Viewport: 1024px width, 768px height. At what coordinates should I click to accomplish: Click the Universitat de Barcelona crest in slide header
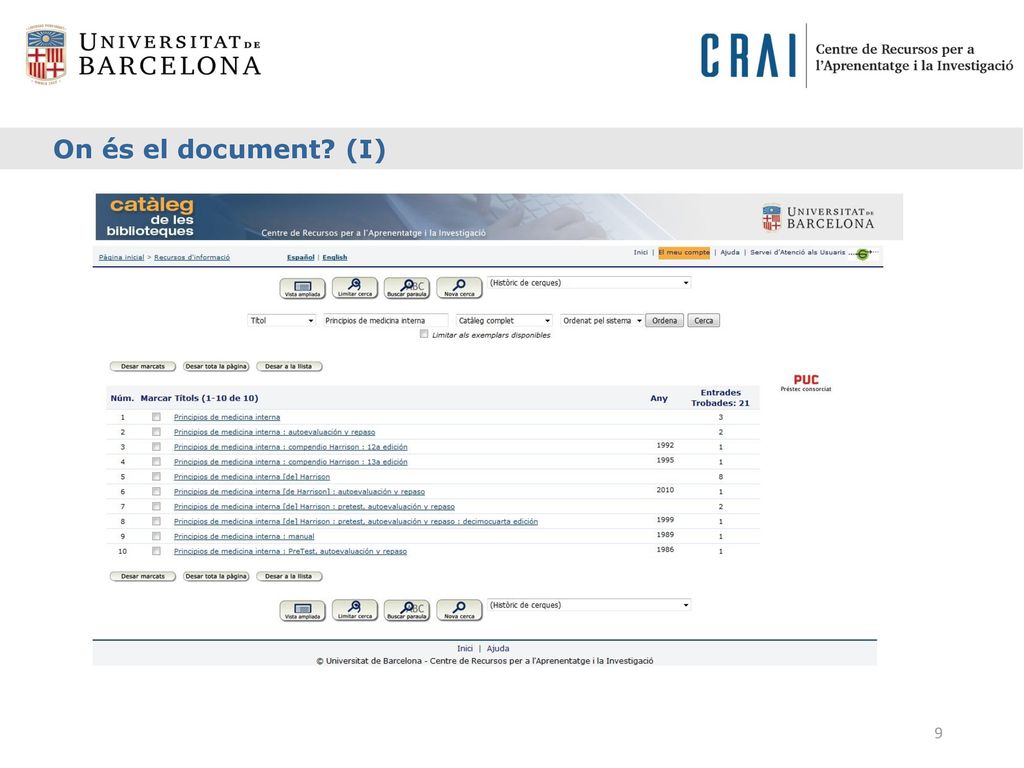tap(46, 54)
